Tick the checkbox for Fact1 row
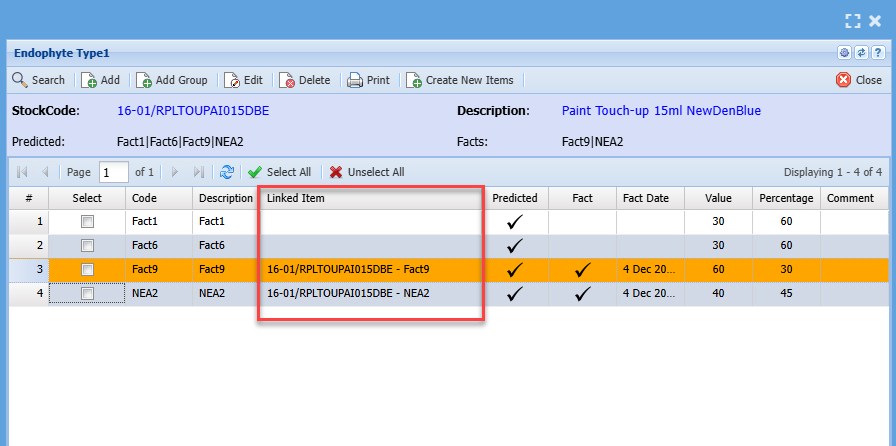The image size is (896, 446). pos(87,221)
